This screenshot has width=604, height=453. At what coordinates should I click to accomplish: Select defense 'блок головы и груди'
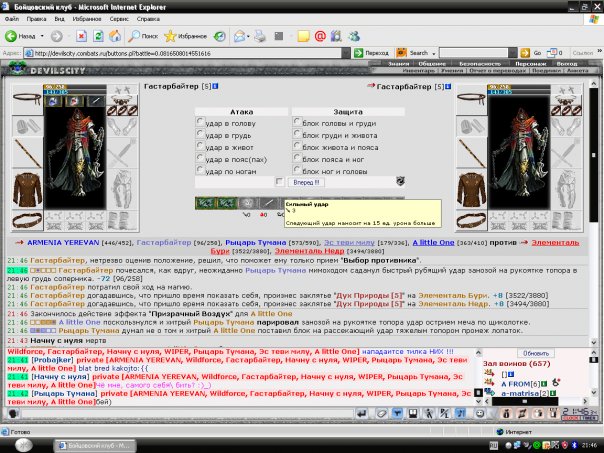[x=297, y=122]
